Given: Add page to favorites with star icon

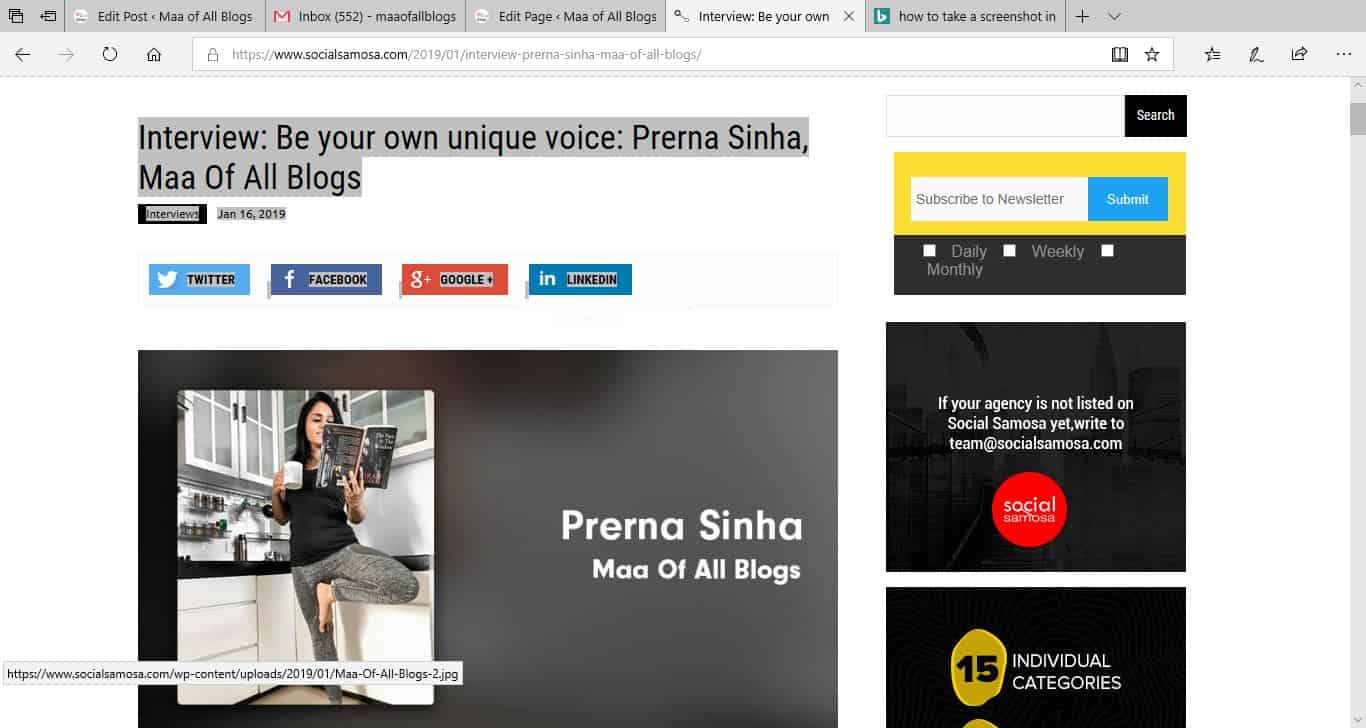Looking at the screenshot, I should coord(1152,55).
